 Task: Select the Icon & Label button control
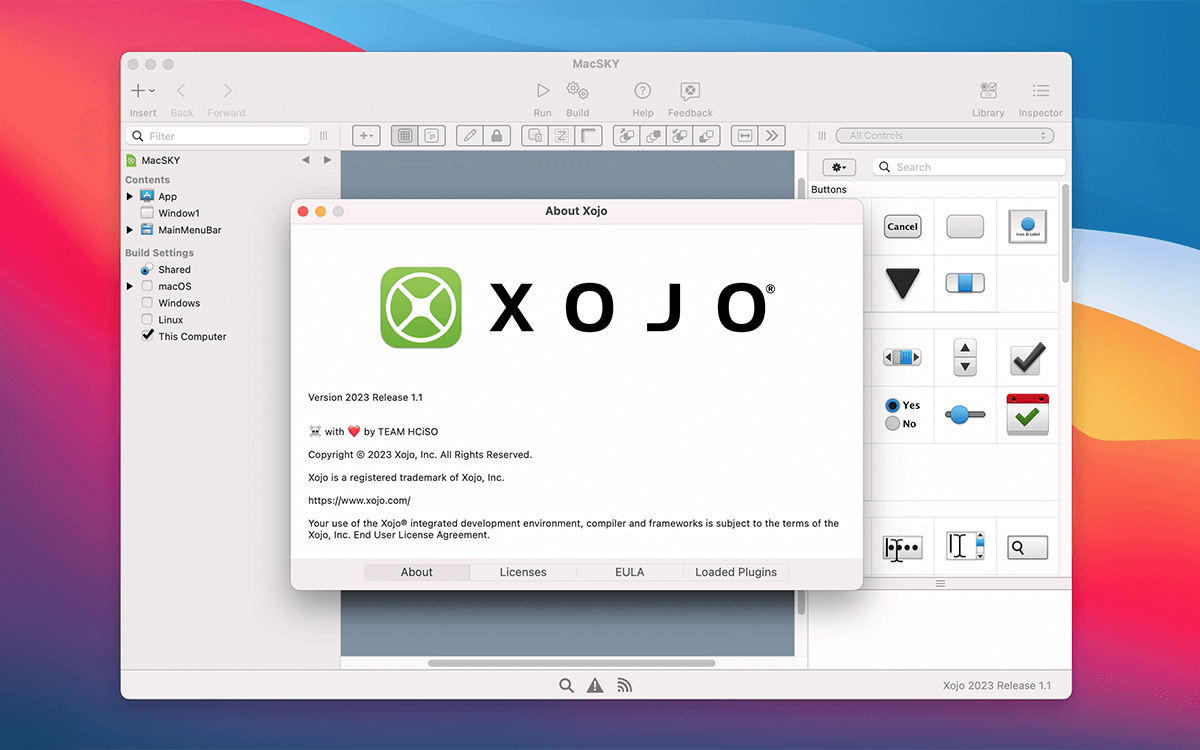pyautogui.click(x=1027, y=227)
